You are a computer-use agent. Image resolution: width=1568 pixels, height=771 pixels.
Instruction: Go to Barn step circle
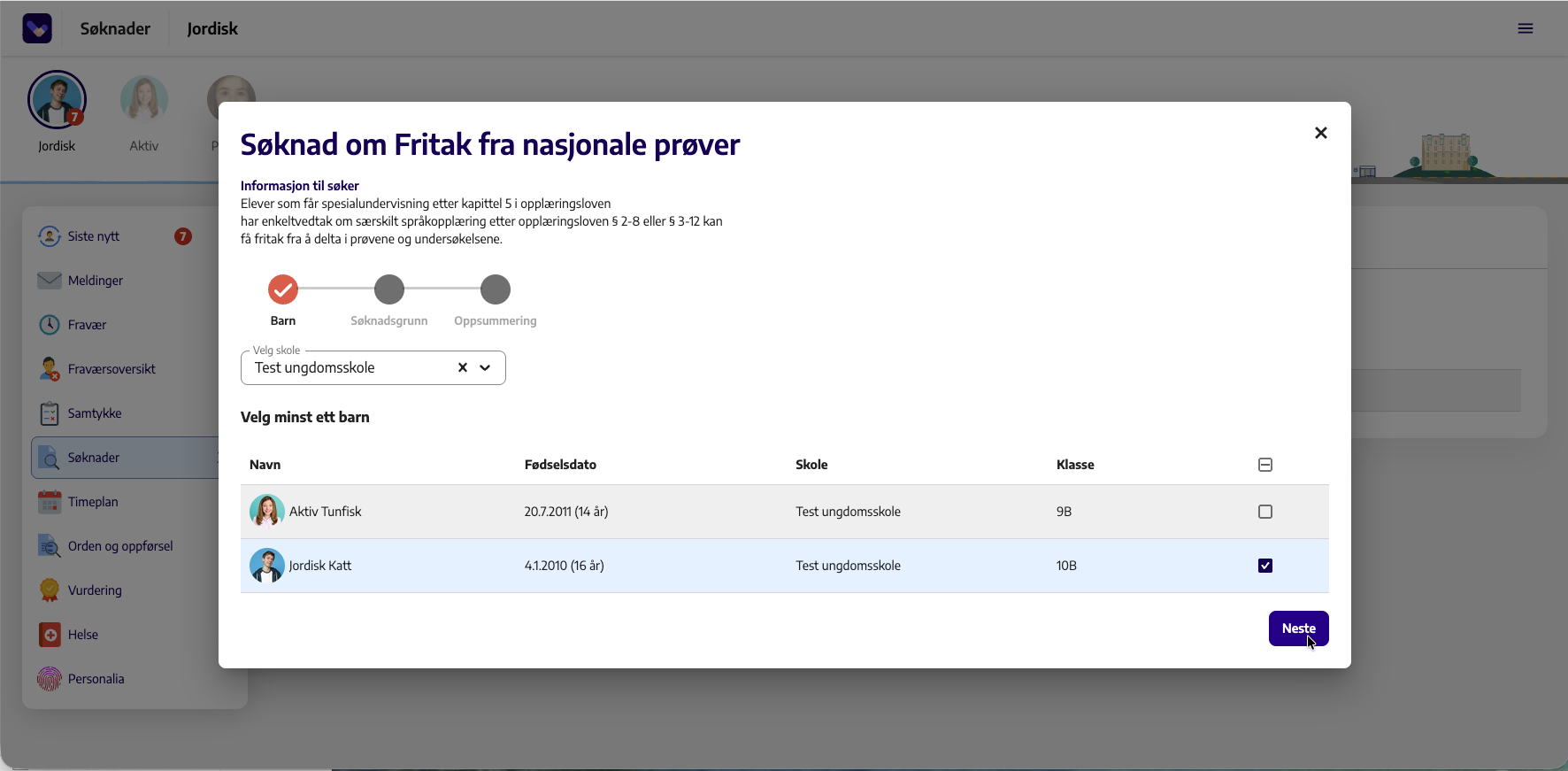click(283, 289)
